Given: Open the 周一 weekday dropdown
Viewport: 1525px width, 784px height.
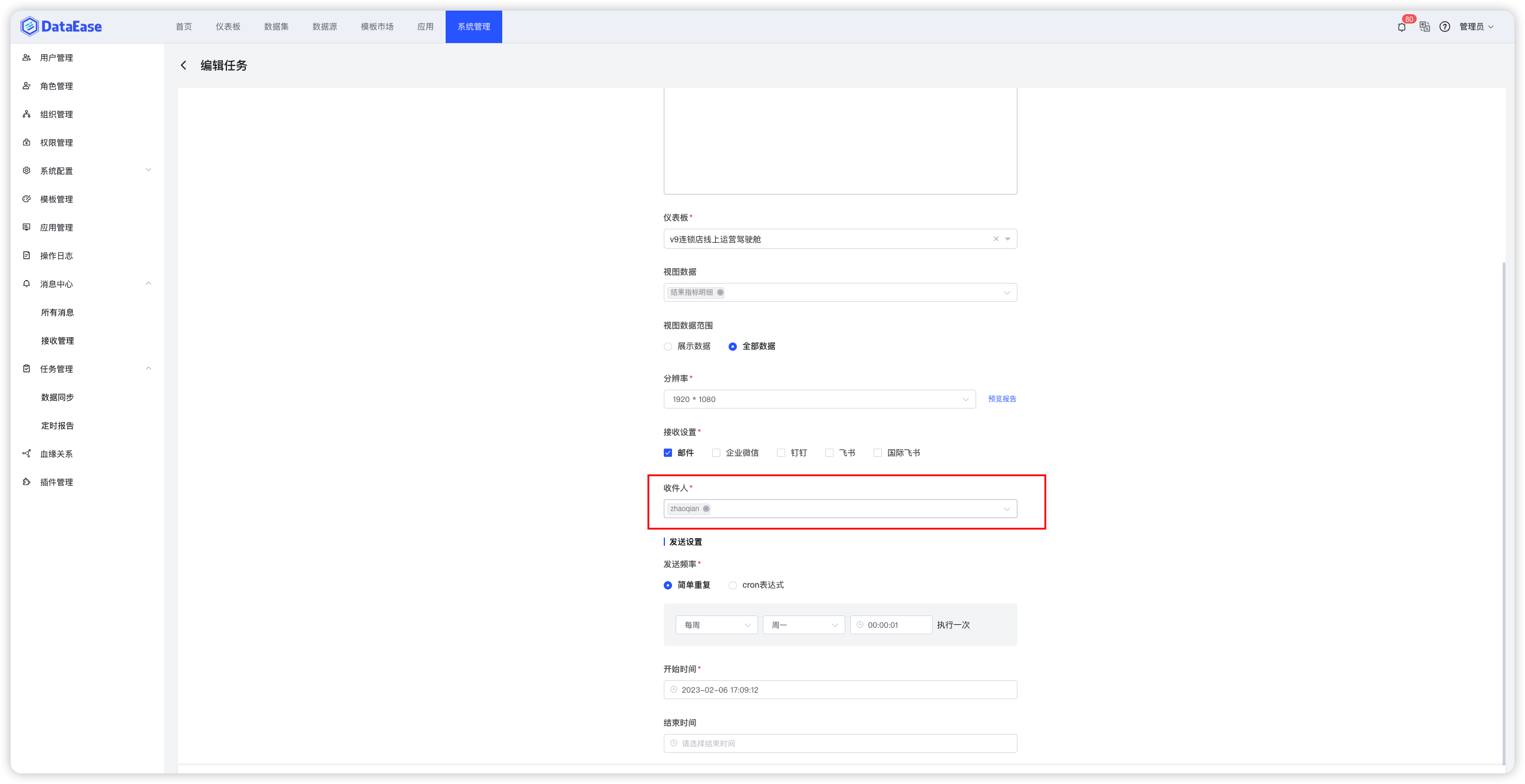Looking at the screenshot, I should [803, 625].
